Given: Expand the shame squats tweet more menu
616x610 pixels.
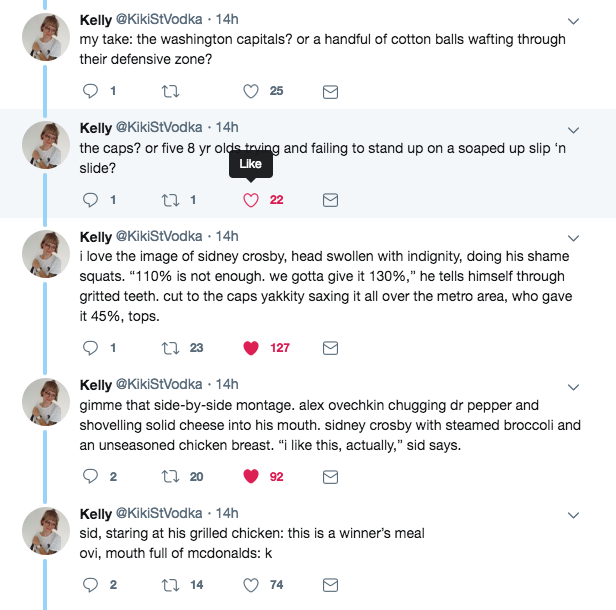Looking at the screenshot, I should tap(574, 238).
